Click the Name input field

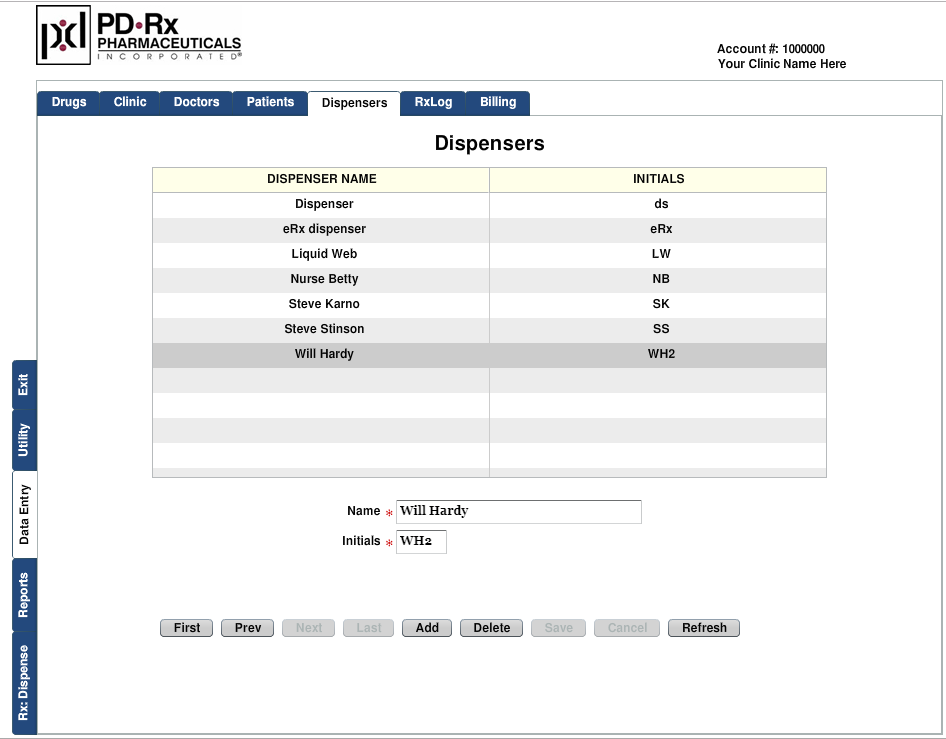pyautogui.click(x=518, y=512)
